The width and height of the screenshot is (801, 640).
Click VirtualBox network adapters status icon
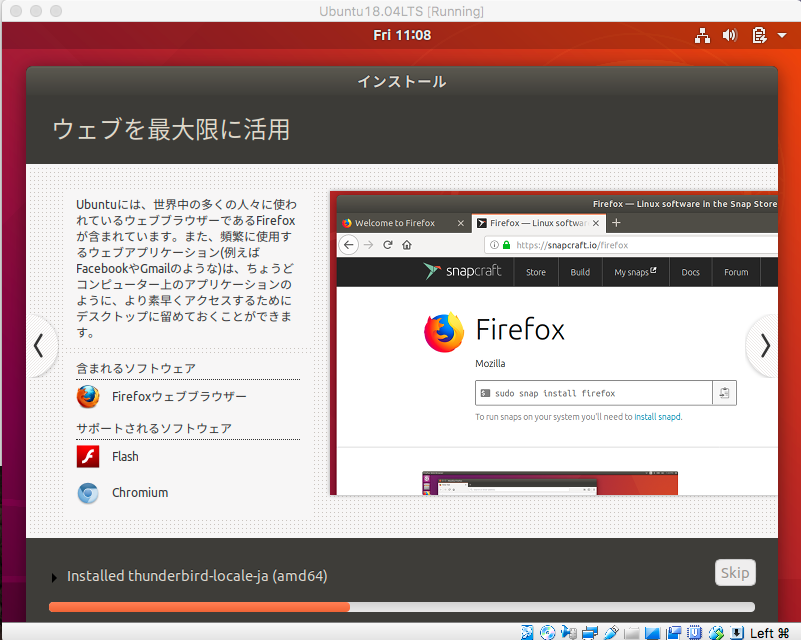tap(590, 632)
